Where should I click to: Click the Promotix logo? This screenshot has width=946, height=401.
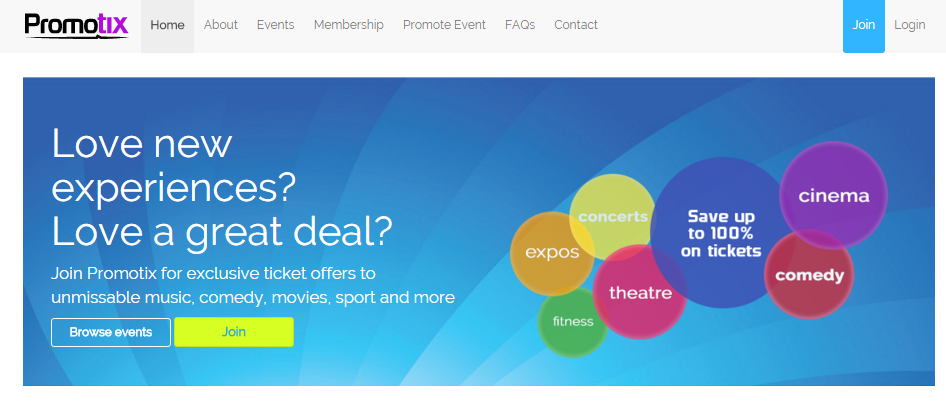(77, 26)
